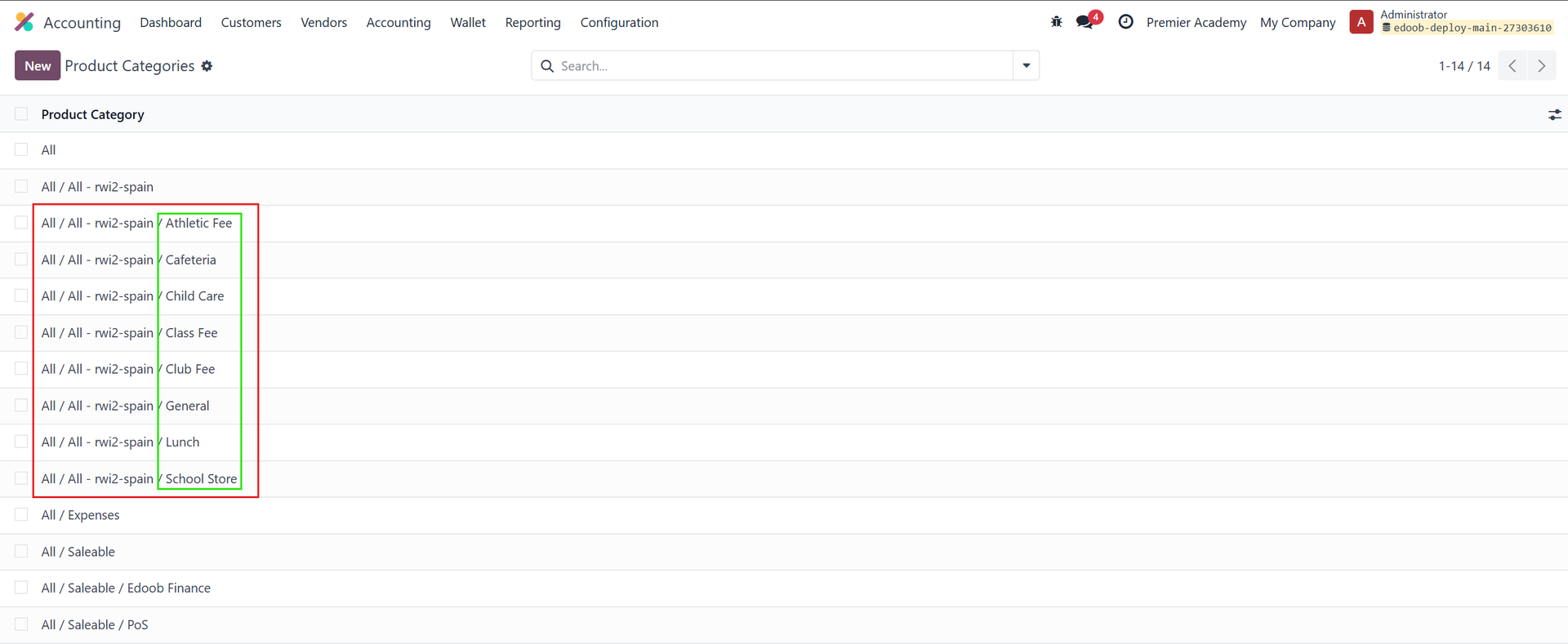Open the My Company switcher
1568x644 pixels.
(x=1297, y=23)
